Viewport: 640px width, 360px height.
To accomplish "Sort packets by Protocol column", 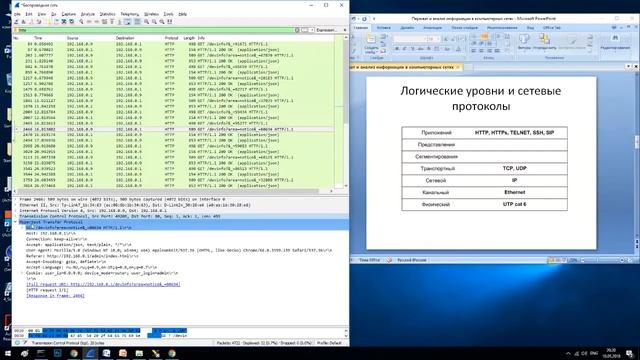I will [171, 38].
